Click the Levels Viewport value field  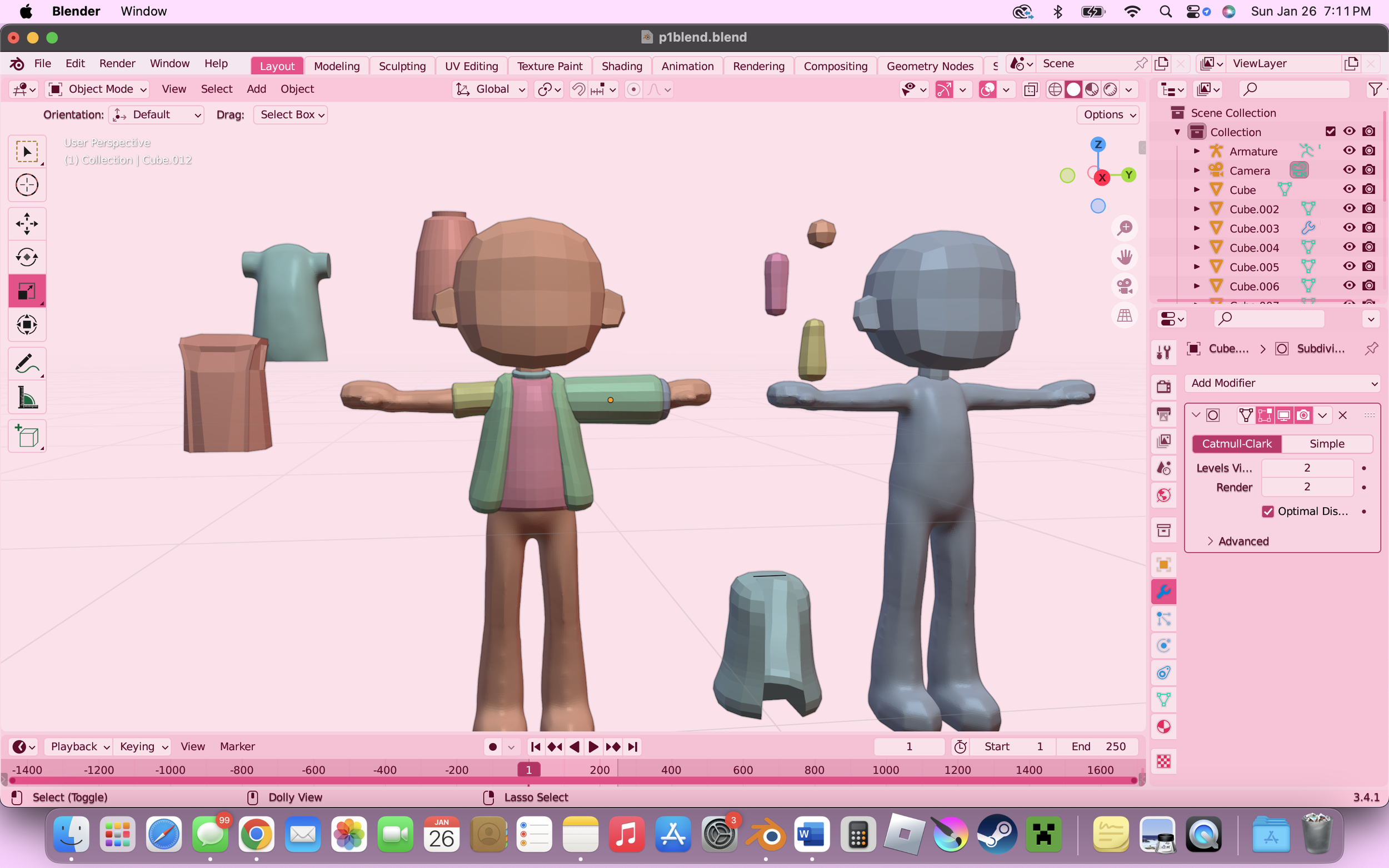1307,468
